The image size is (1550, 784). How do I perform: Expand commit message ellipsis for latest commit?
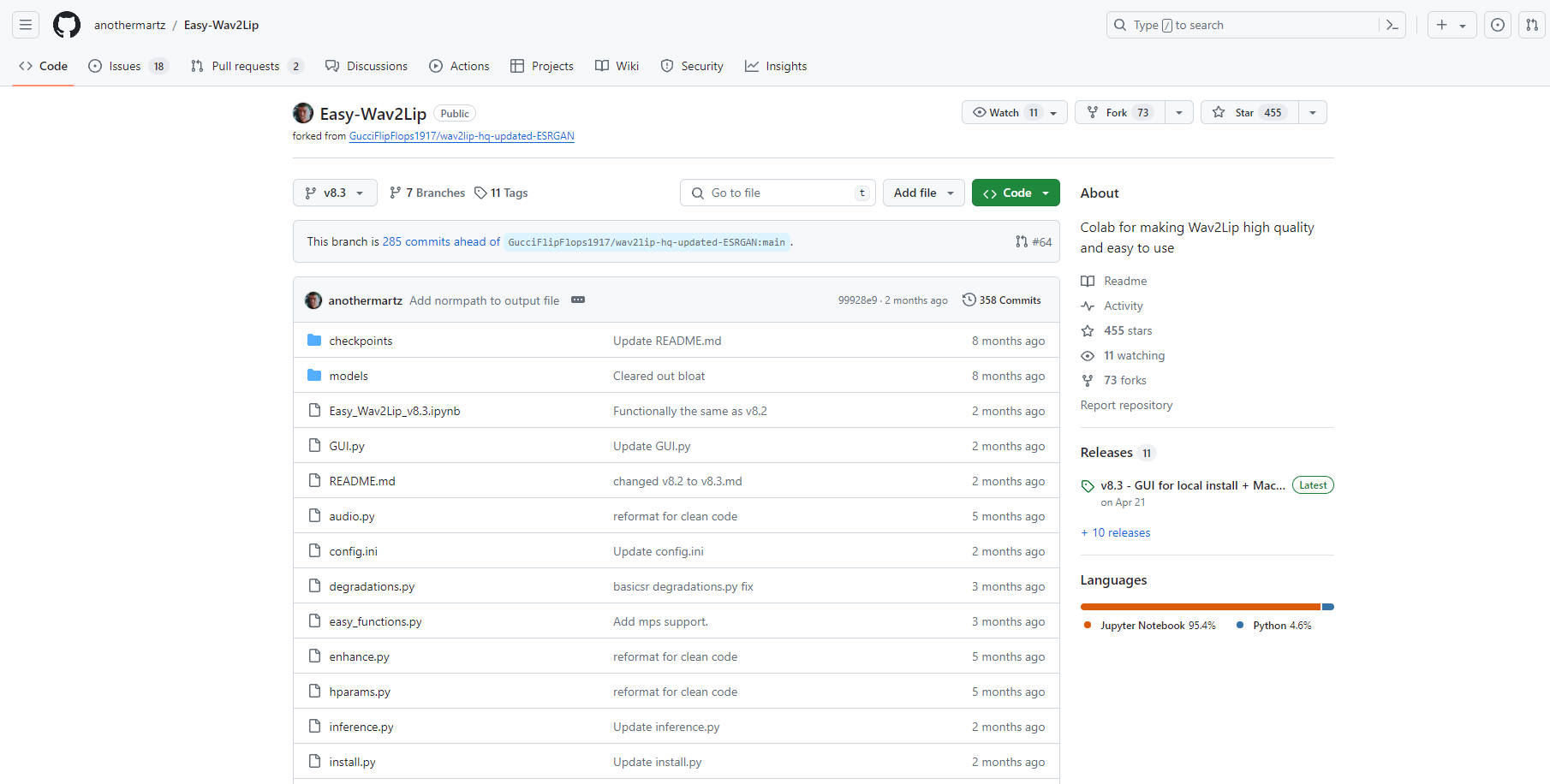pos(578,300)
